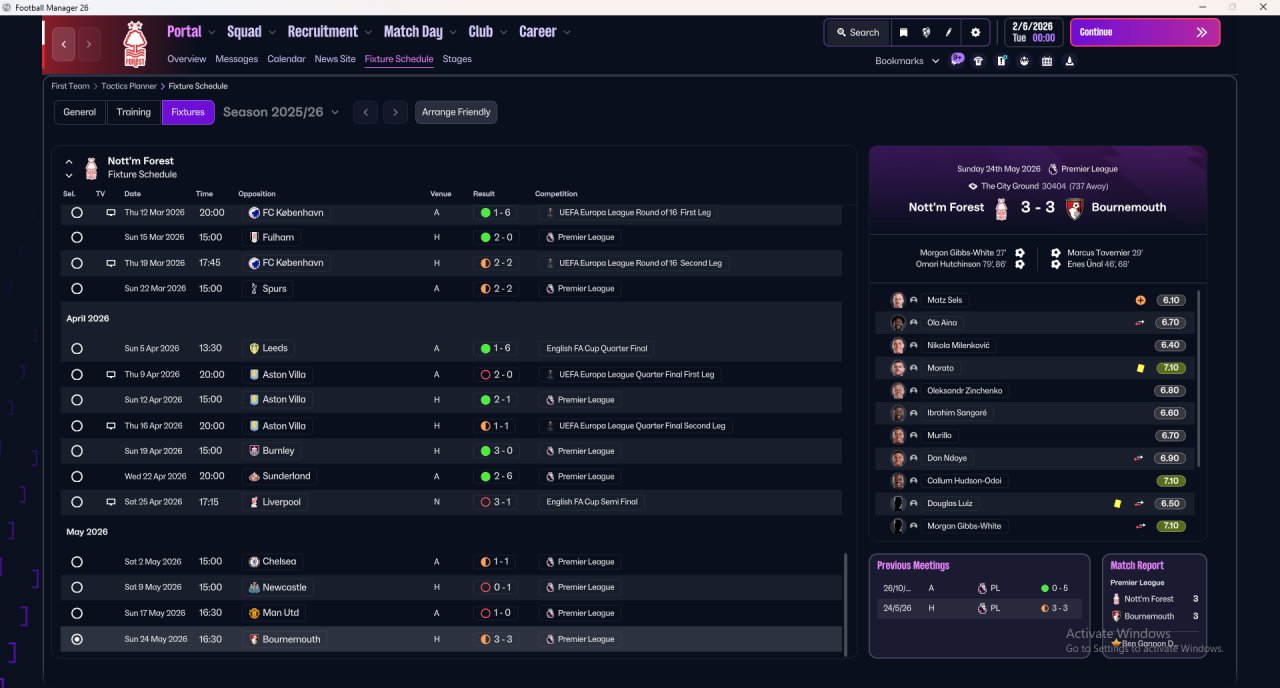Switch to the Messages tab
This screenshot has width=1280, height=688.
(x=236, y=59)
